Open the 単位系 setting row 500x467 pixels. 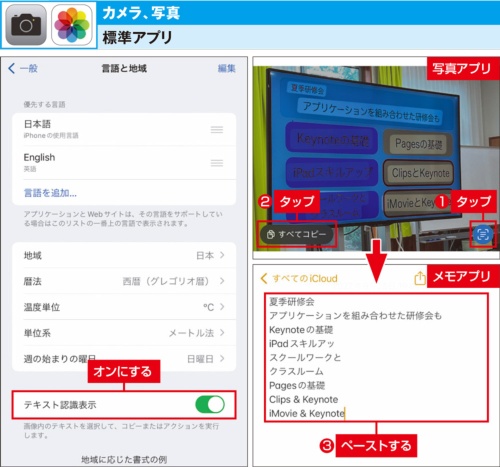click(124, 333)
